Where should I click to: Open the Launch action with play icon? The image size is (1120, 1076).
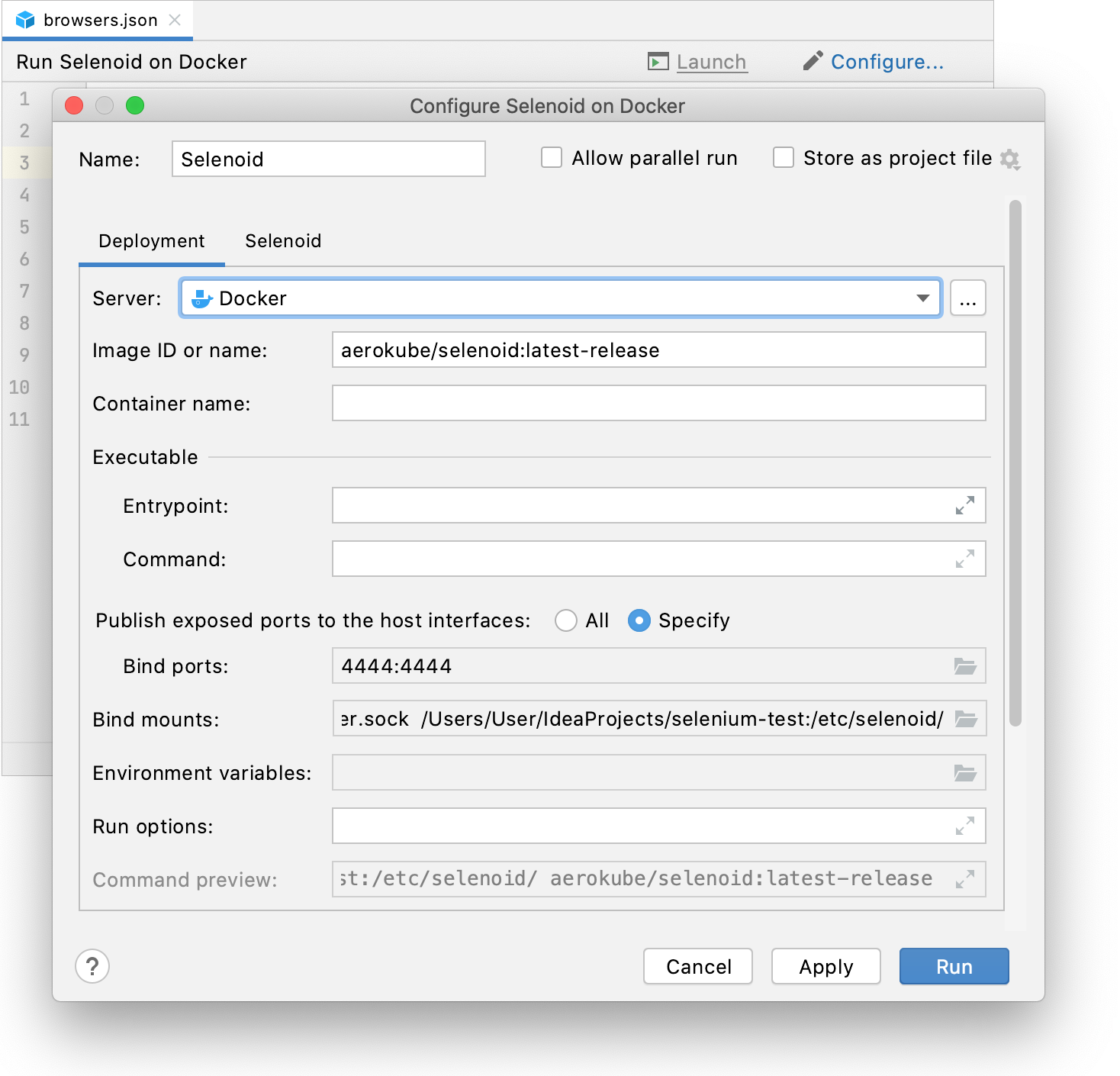pos(656,61)
